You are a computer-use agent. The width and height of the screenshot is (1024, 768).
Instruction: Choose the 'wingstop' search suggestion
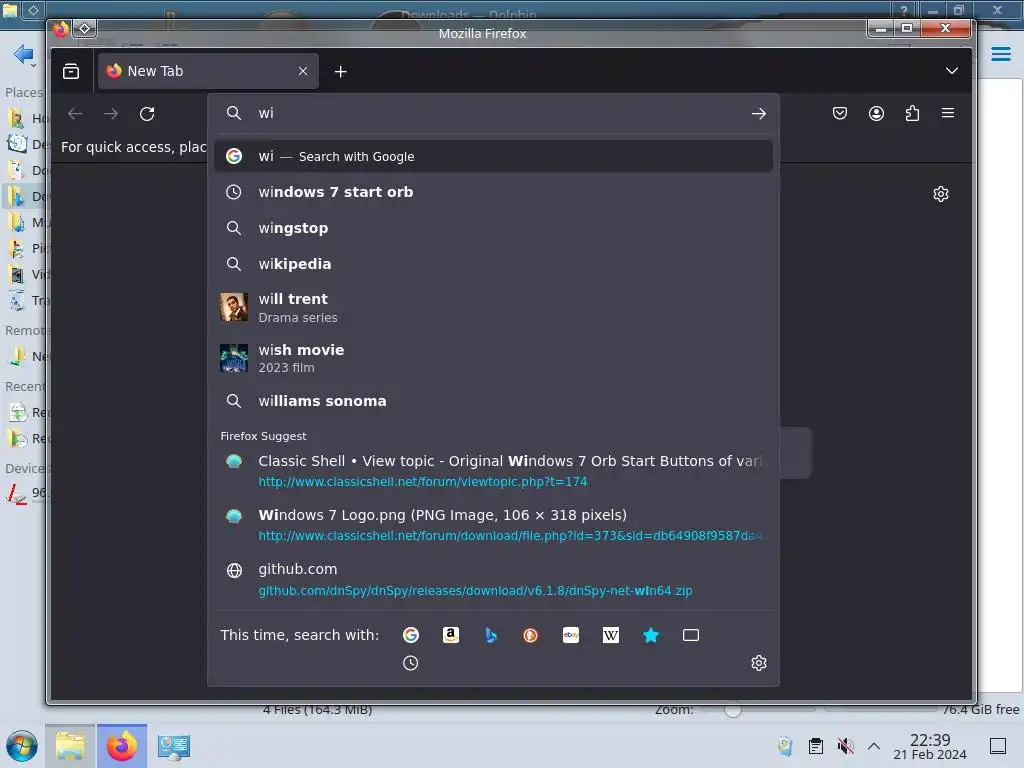coord(493,228)
